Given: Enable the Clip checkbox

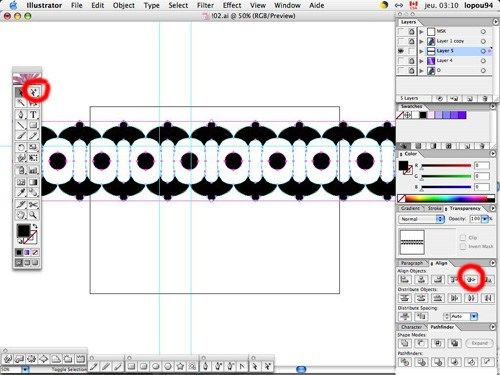Looking at the screenshot, I should (x=463, y=237).
